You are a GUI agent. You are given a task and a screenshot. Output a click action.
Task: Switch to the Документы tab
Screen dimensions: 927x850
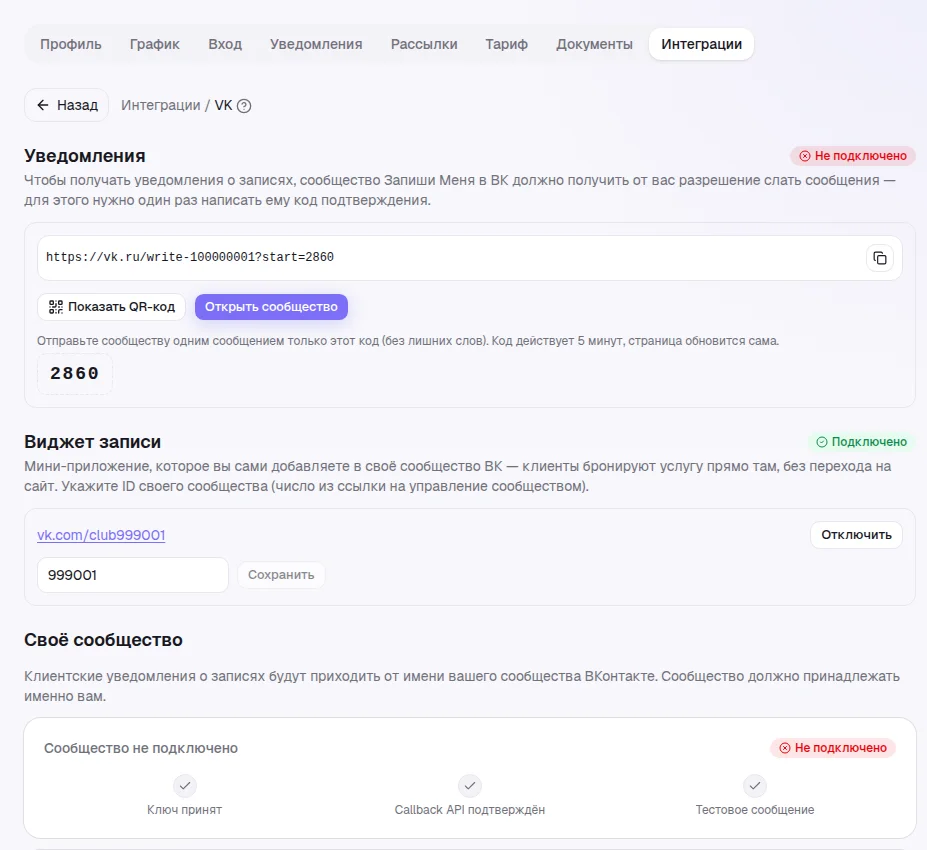coord(594,44)
